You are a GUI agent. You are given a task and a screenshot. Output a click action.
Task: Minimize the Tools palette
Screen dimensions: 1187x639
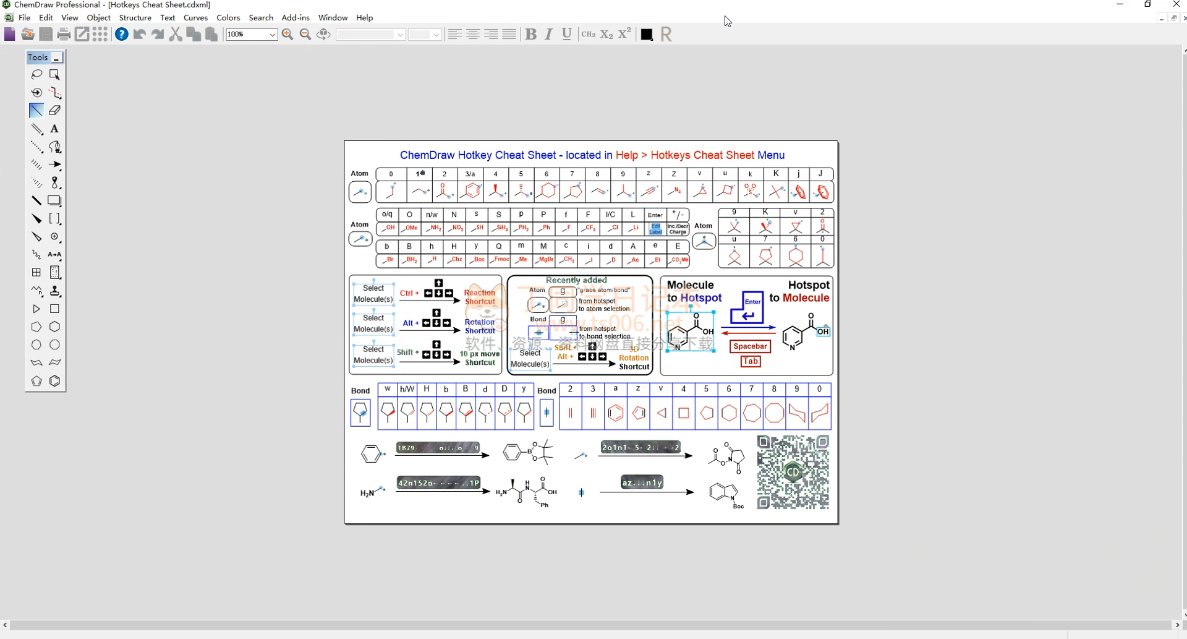57,58
